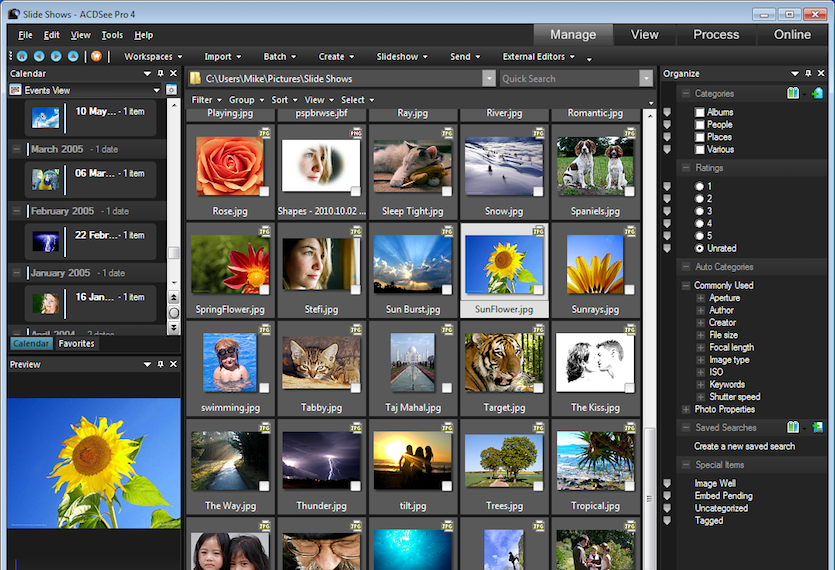Jump up with Calendar double-arrow up button

tap(174, 297)
